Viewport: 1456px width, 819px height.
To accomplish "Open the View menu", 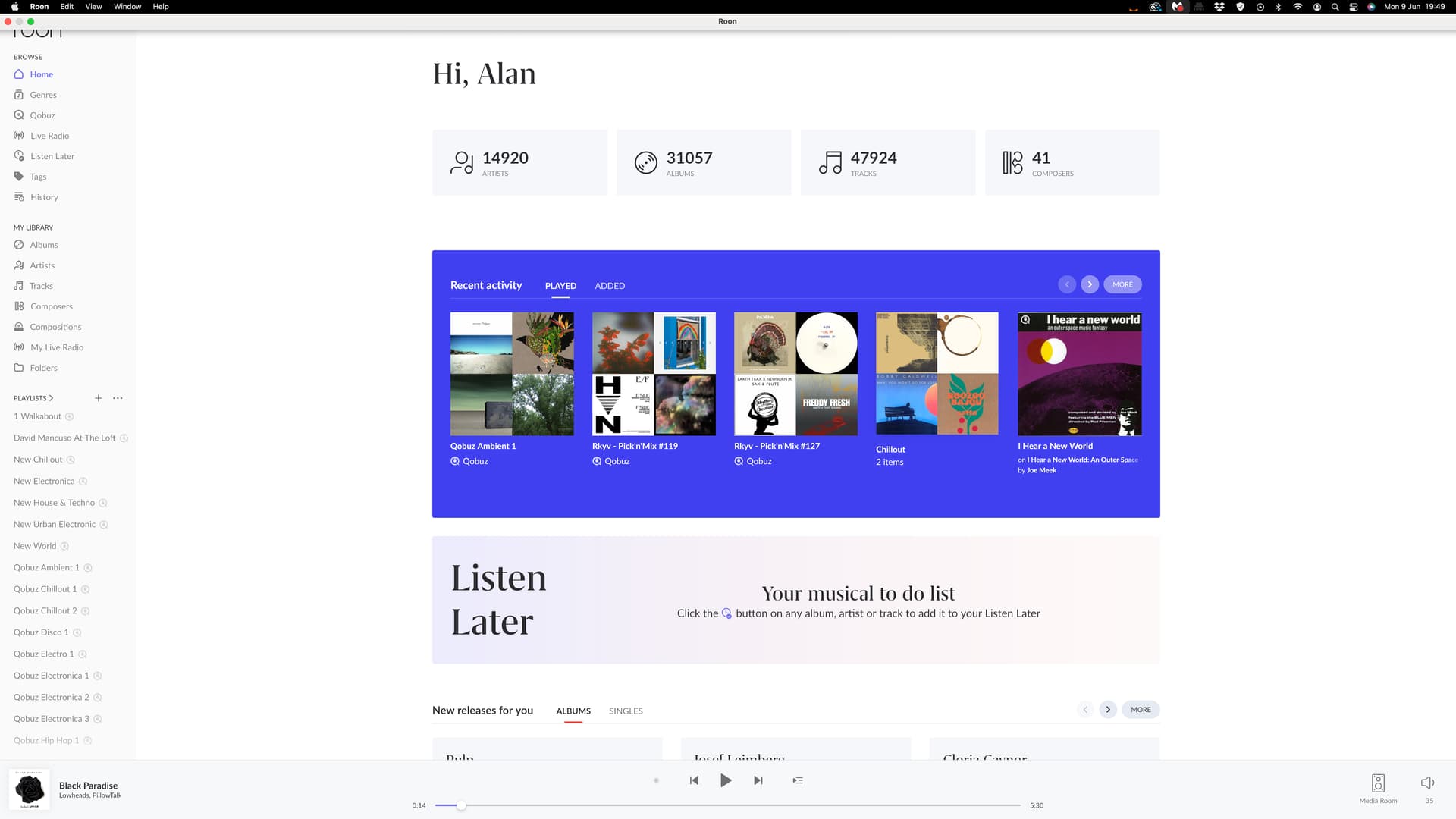I will pos(93,6).
